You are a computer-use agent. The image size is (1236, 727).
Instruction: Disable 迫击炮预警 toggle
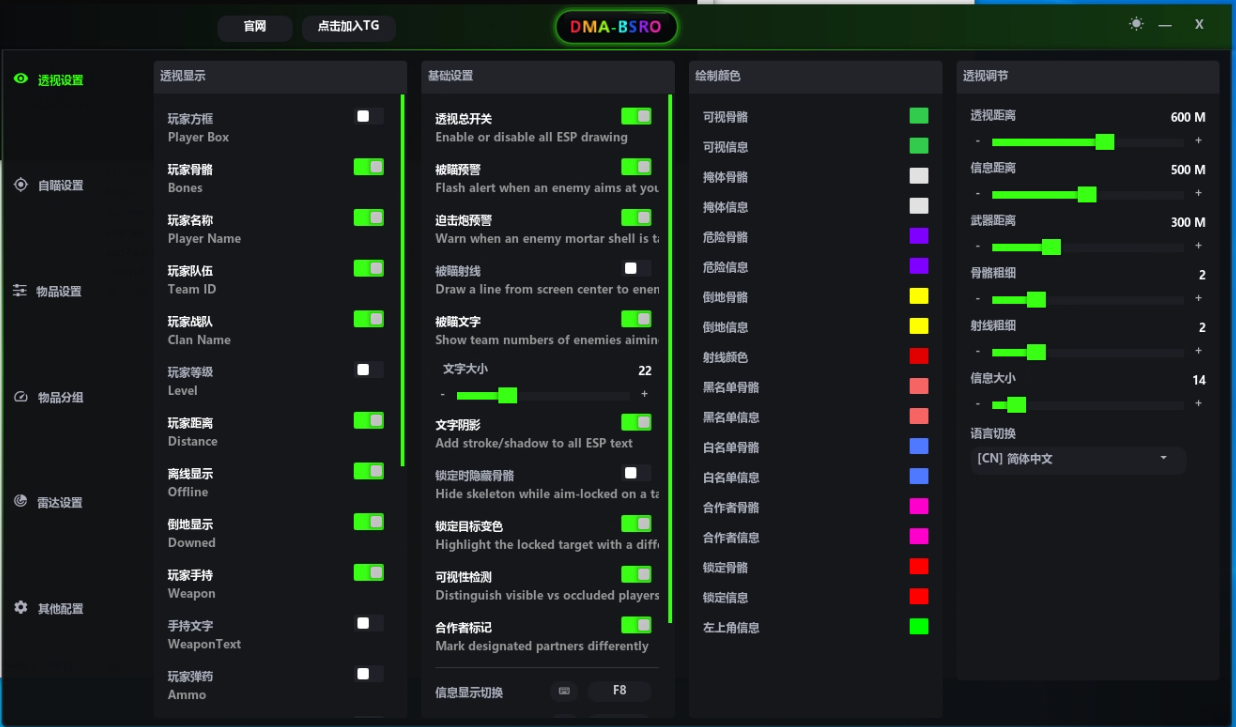point(636,217)
